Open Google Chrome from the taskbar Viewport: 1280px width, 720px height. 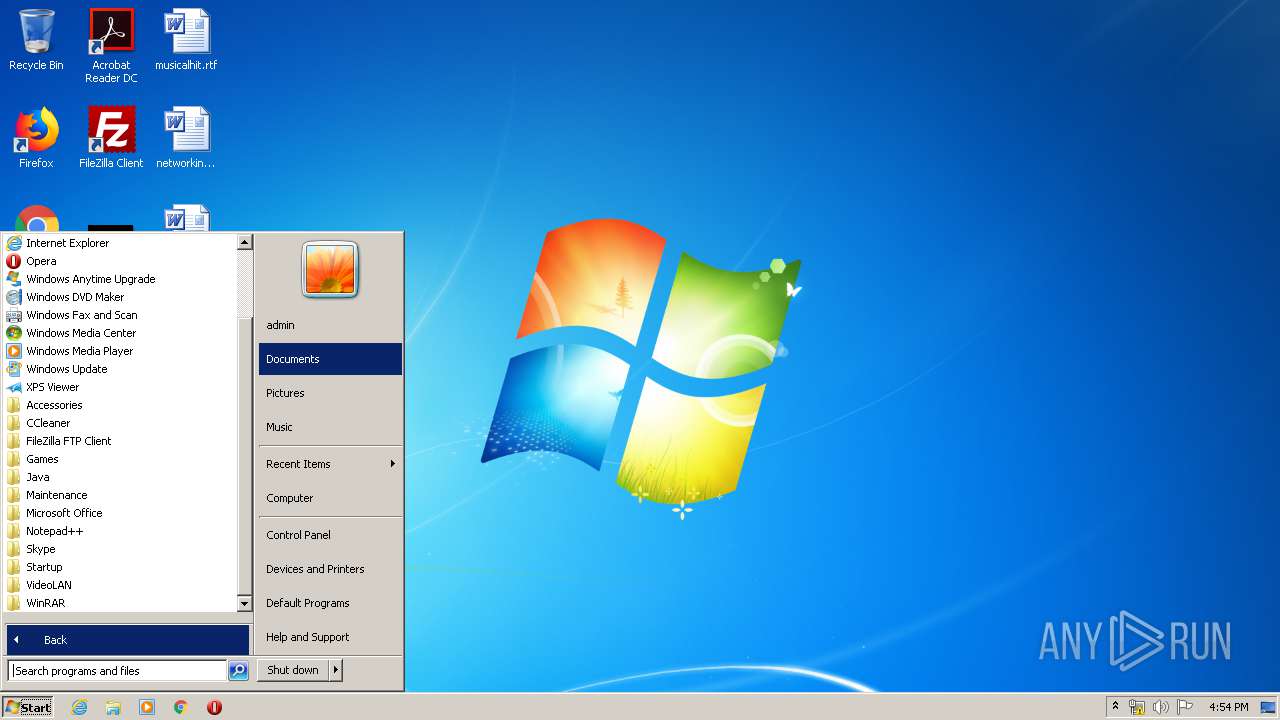coord(181,707)
